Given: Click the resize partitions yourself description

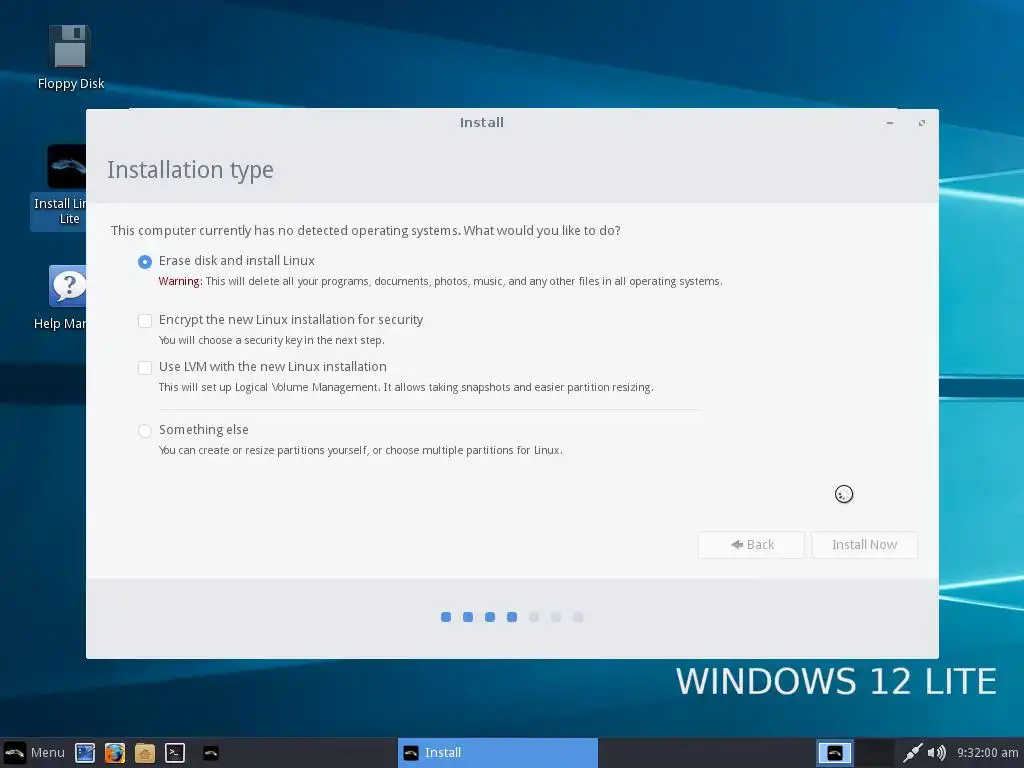Looking at the screenshot, I should [360, 450].
